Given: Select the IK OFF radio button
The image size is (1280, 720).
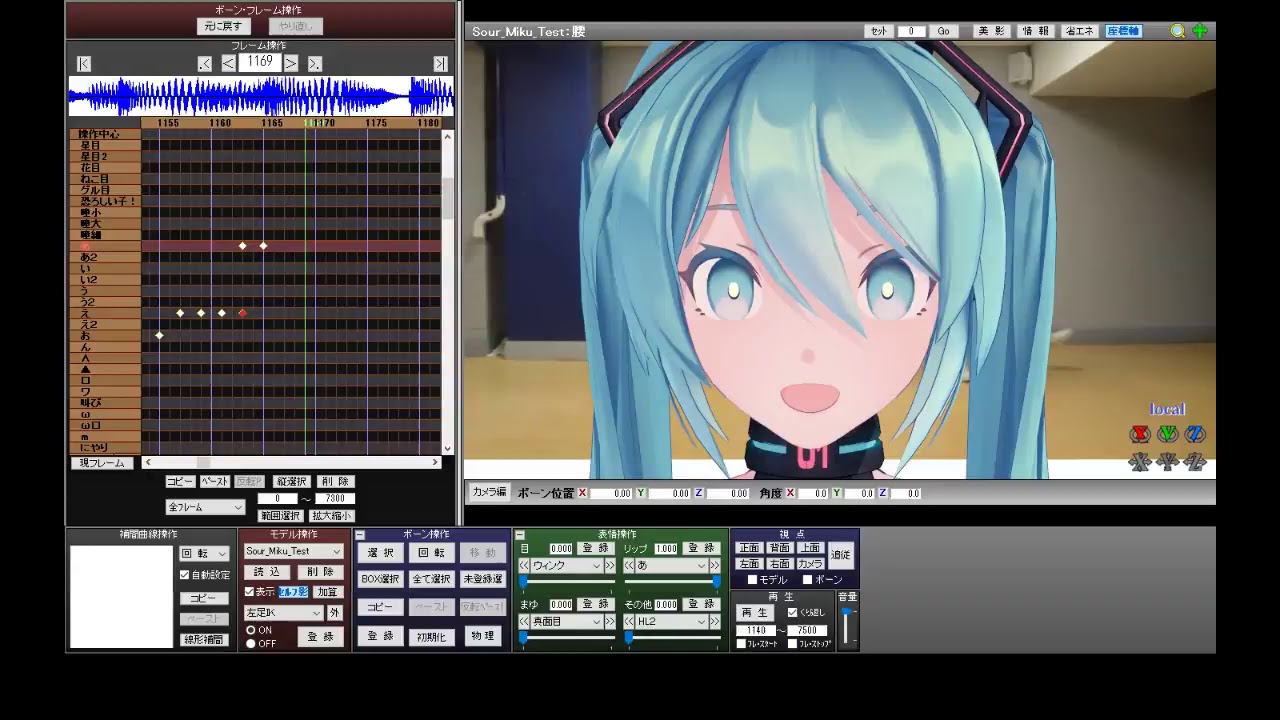Looking at the screenshot, I should pyautogui.click(x=251, y=644).
